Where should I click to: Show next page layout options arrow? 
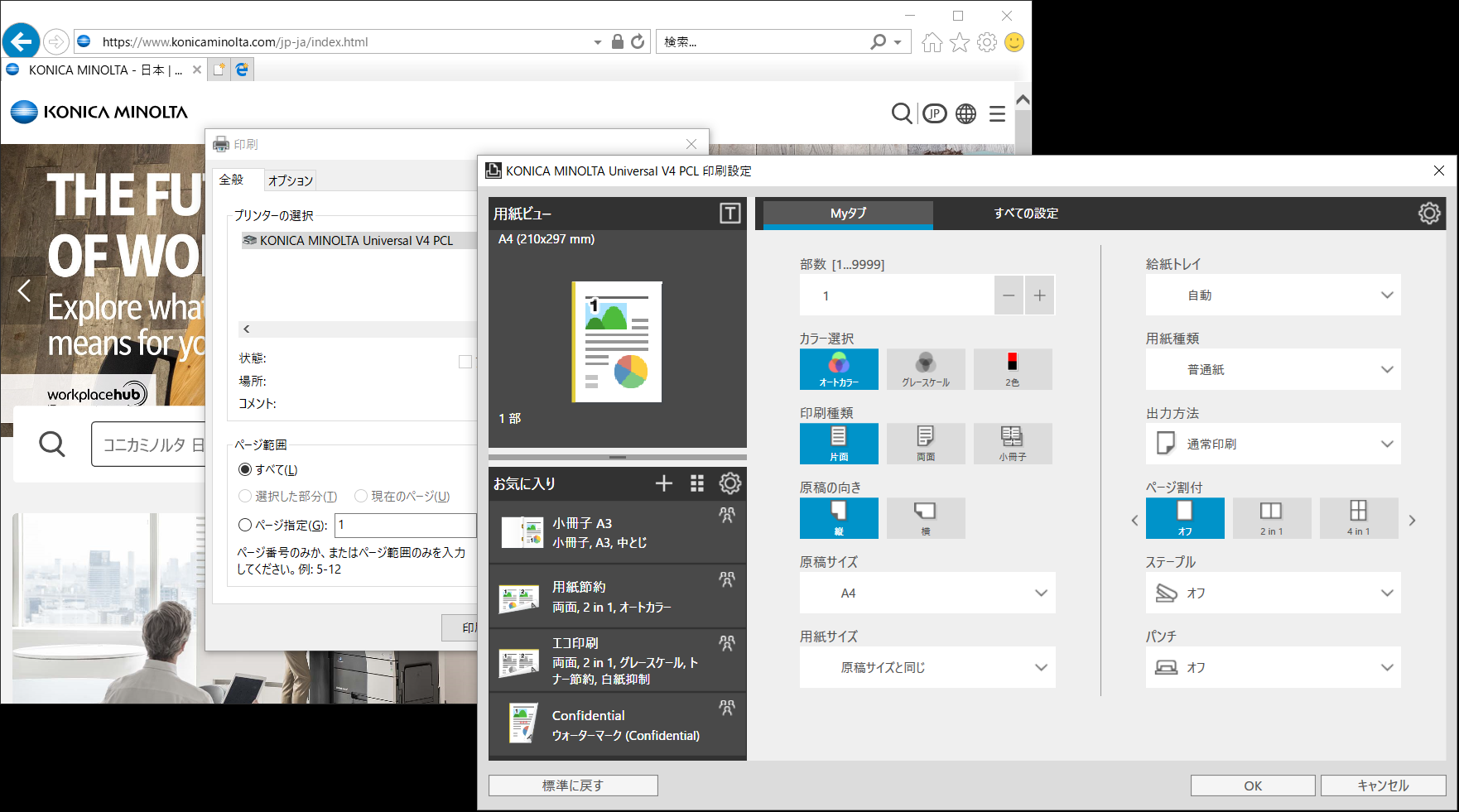[x=1413, y=520]
